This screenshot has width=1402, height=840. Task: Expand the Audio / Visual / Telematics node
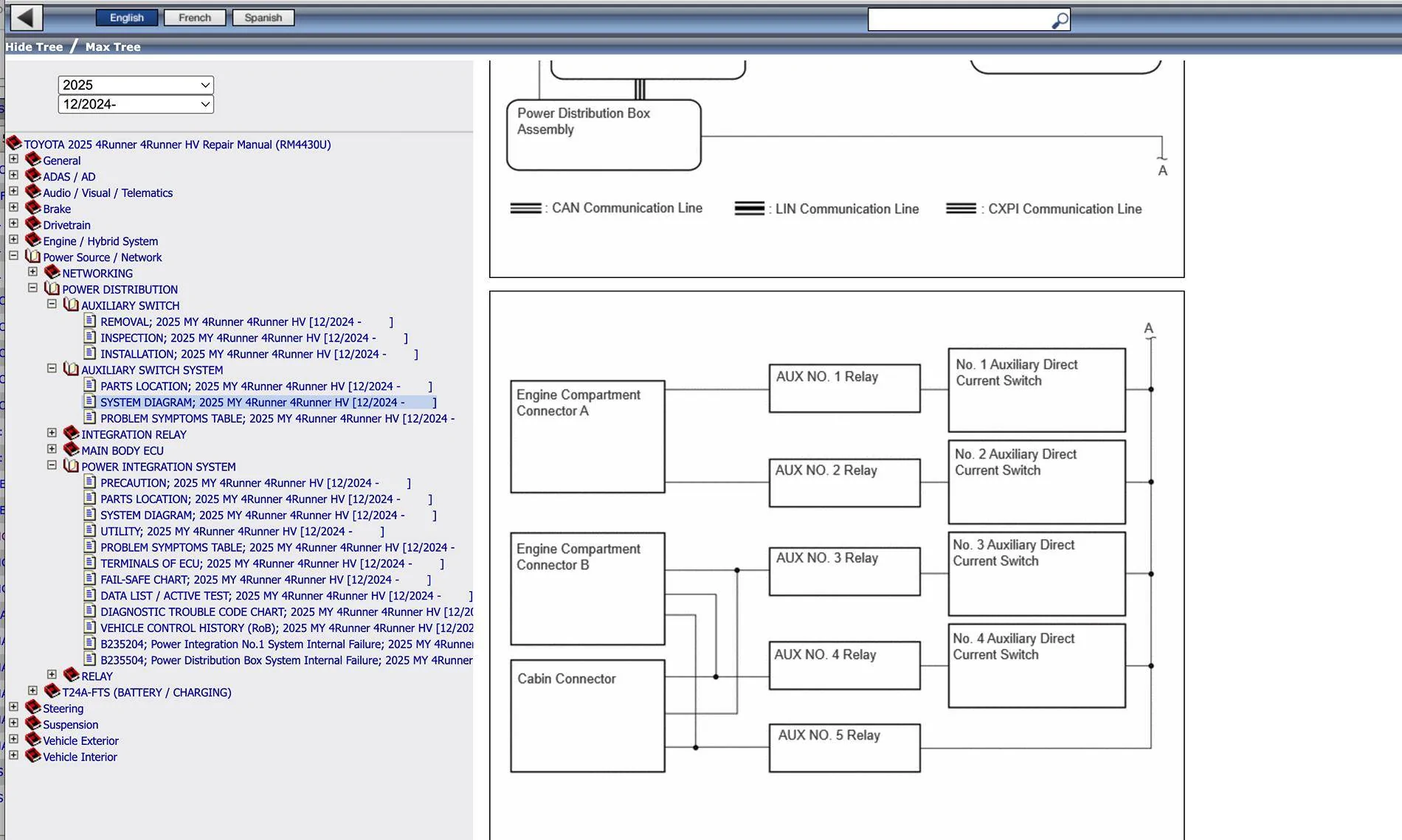(x=13, y=192)
